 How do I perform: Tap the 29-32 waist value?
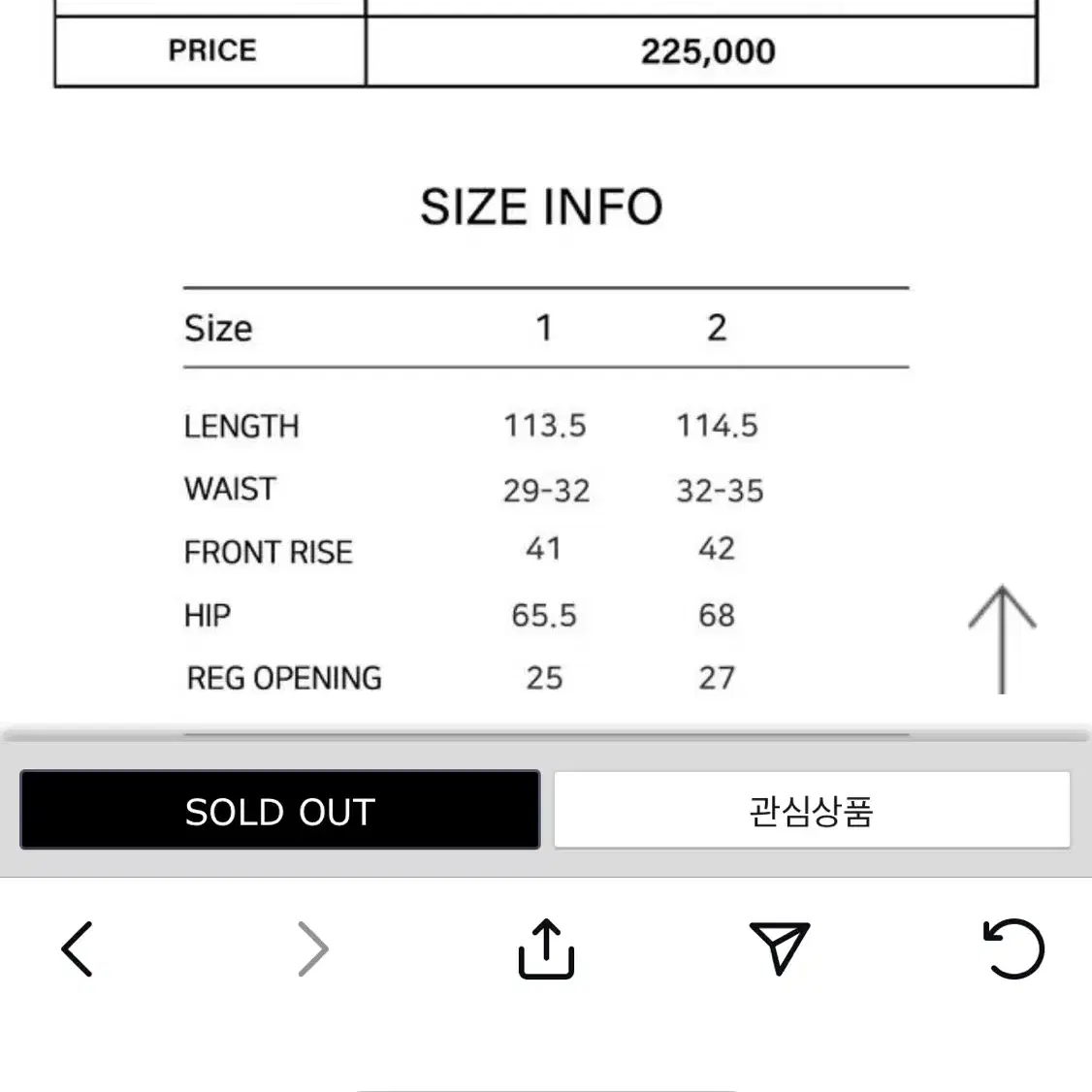tap(547, 491)
